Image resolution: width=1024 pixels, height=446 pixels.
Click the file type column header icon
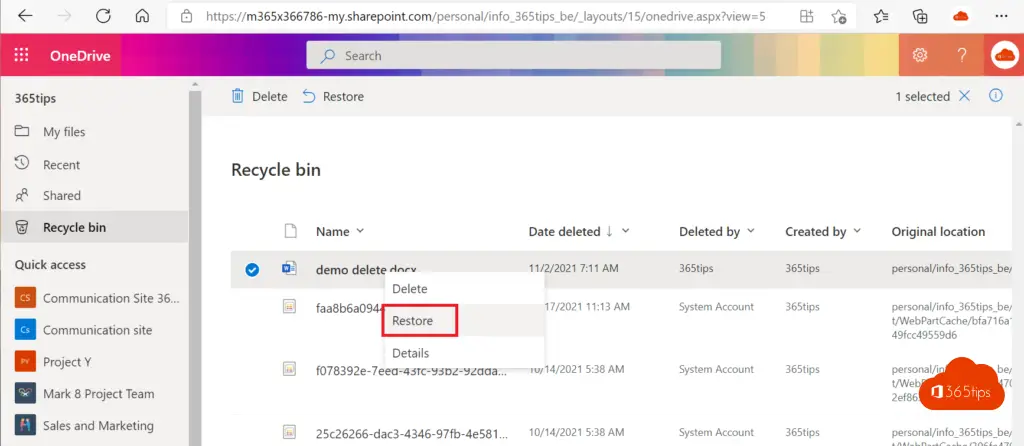(x=290, y=231)
